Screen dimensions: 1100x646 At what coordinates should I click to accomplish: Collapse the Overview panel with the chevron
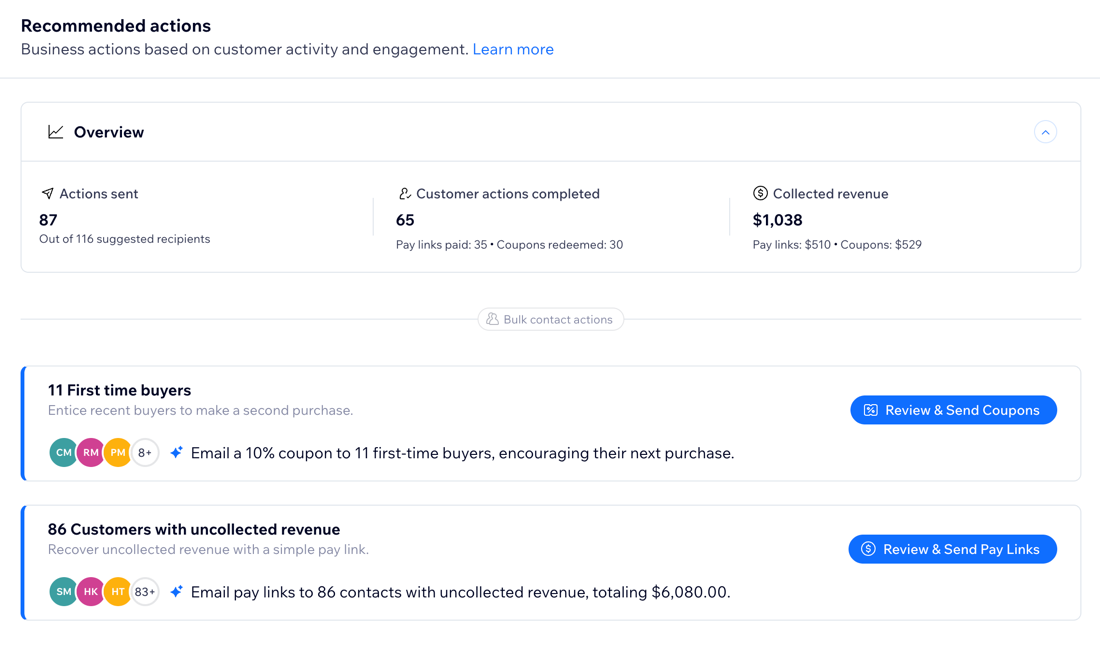pyautogui.click(x=1046, y=131)
